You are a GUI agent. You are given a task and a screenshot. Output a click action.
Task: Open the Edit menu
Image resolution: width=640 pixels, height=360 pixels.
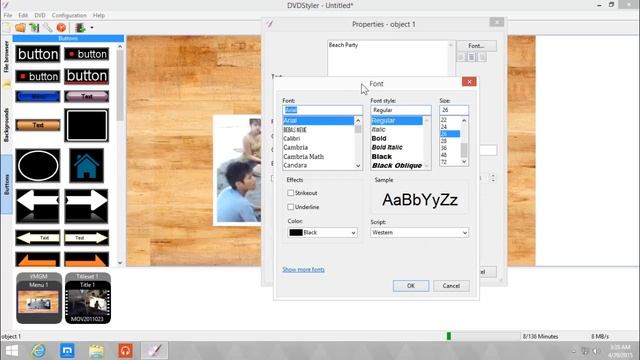[x=23, y=15]
